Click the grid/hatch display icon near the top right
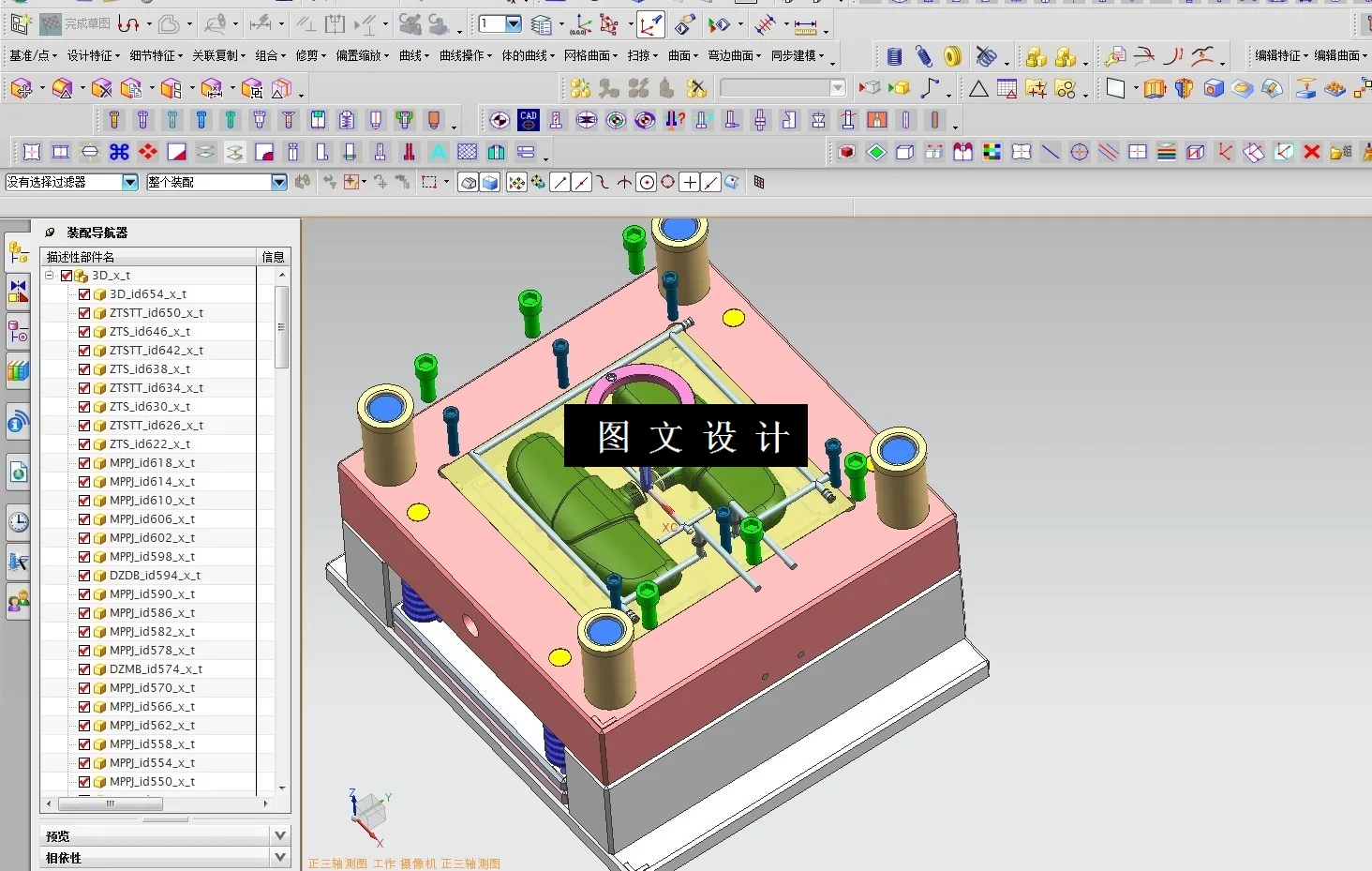Screen dimensions: 1372x871 click(x=1006, y=88)
